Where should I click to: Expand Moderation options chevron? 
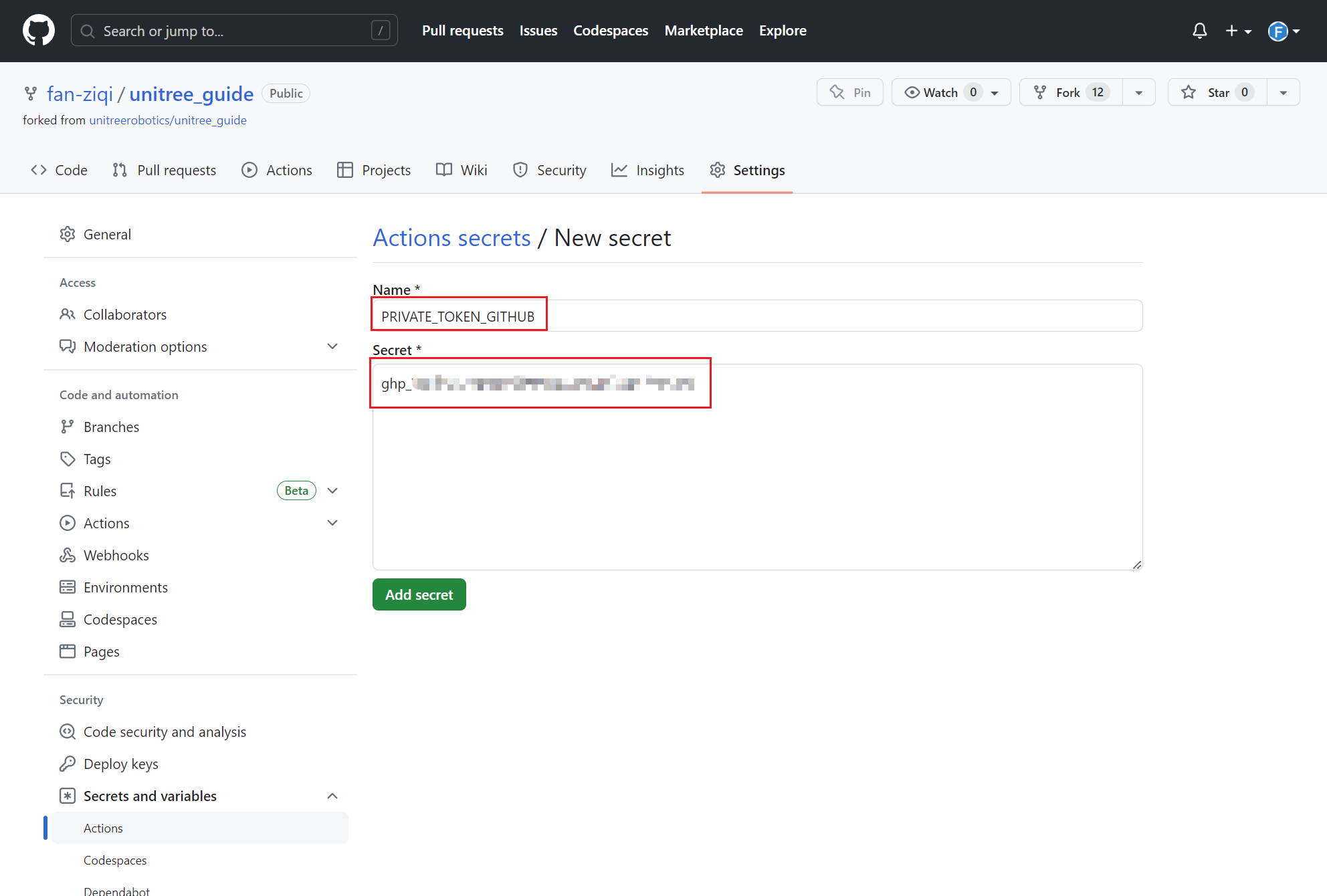click(x=332, y=347)
